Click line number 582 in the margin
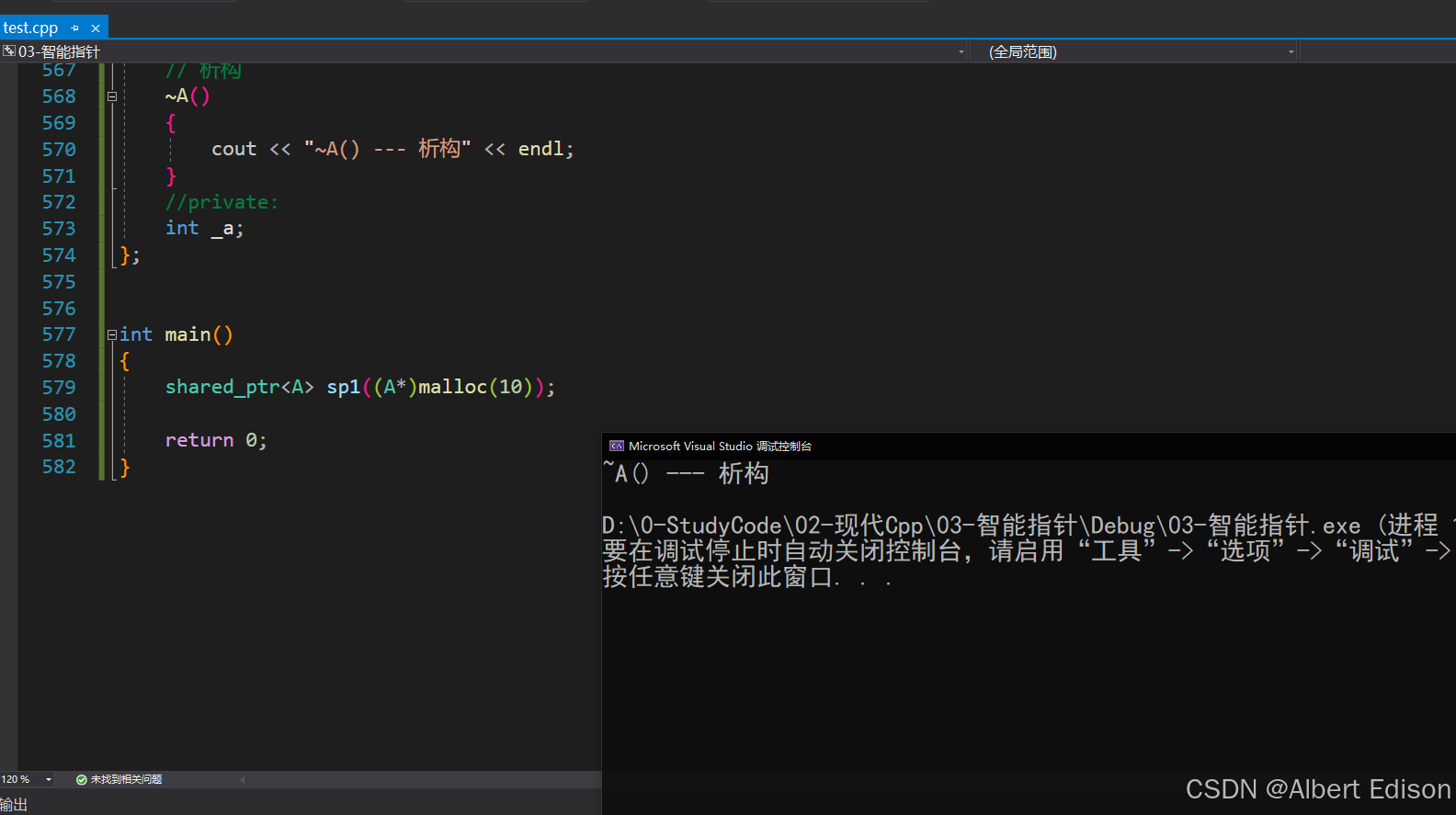Screen dimensions: 1456x815 (59, 467)
